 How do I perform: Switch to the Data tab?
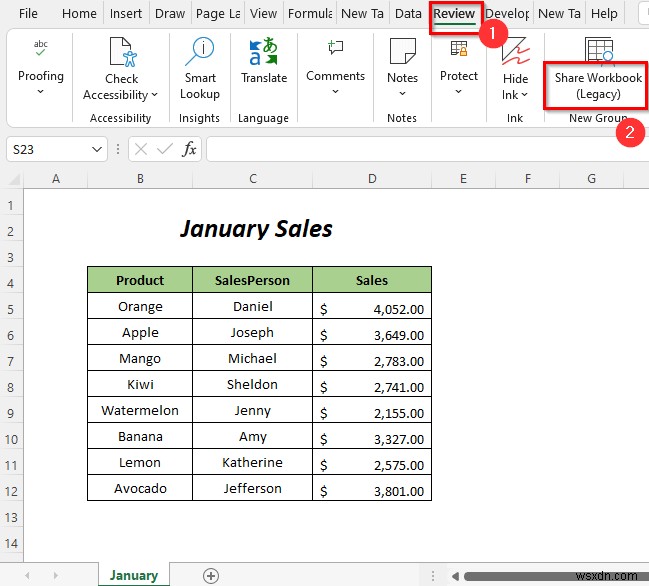tap(408, 14)
